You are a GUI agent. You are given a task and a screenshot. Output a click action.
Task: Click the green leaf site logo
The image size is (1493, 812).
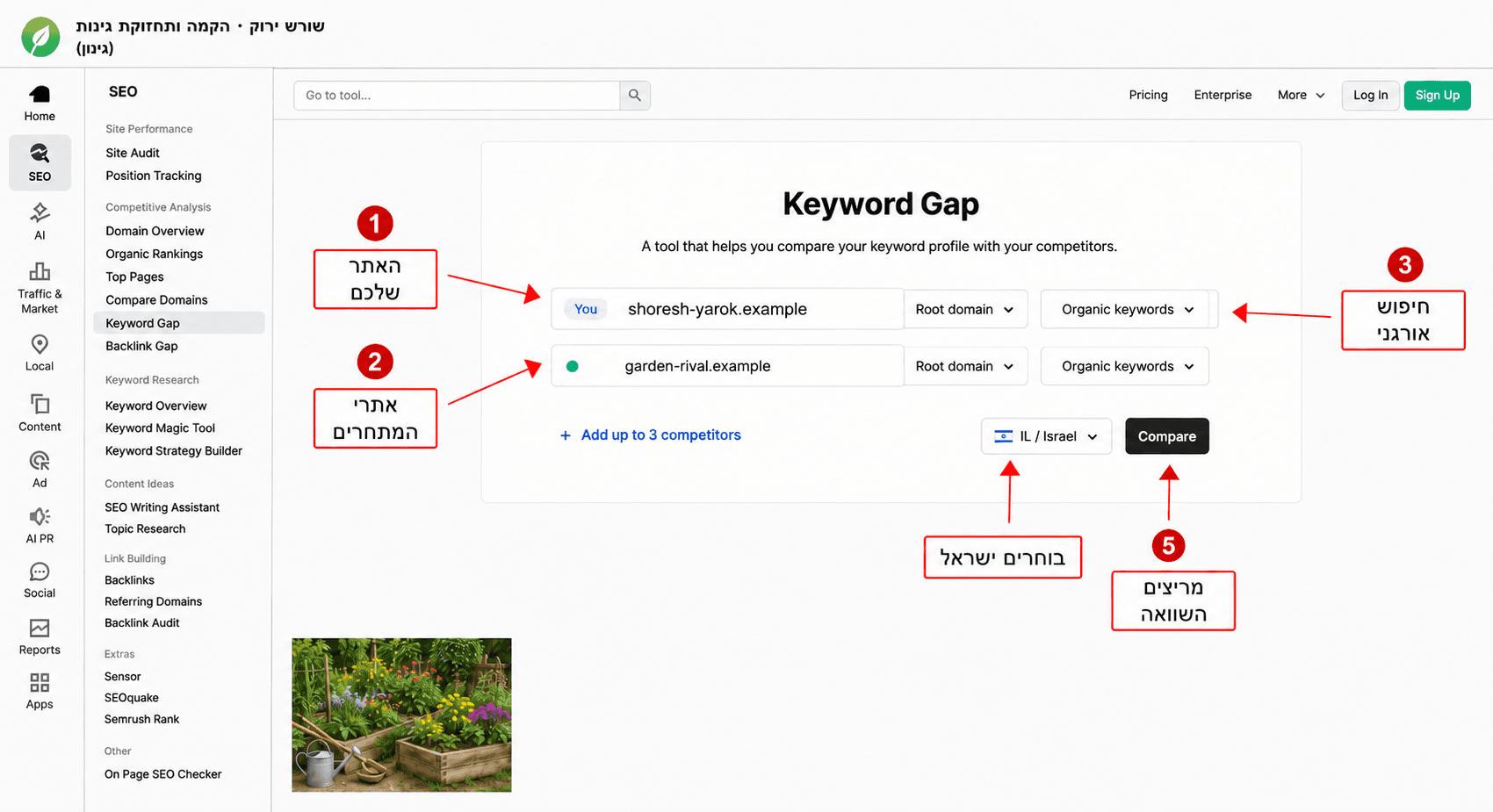tap(40, 37)
